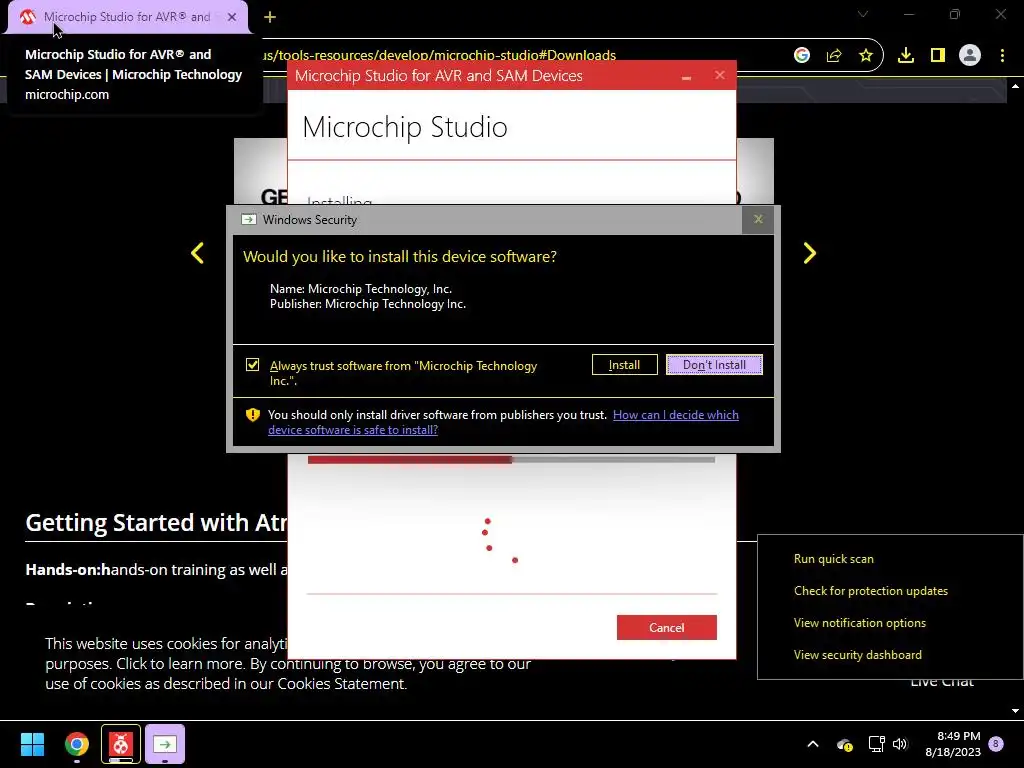Open the link on deciding safe device software
This screenshot has height=768, width=1024.
(503, 422)
